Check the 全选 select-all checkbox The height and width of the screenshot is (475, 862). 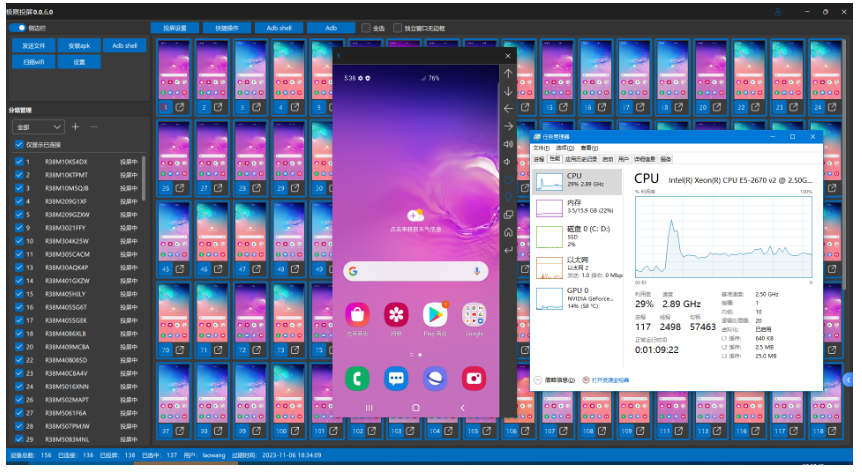pos(366,27)
